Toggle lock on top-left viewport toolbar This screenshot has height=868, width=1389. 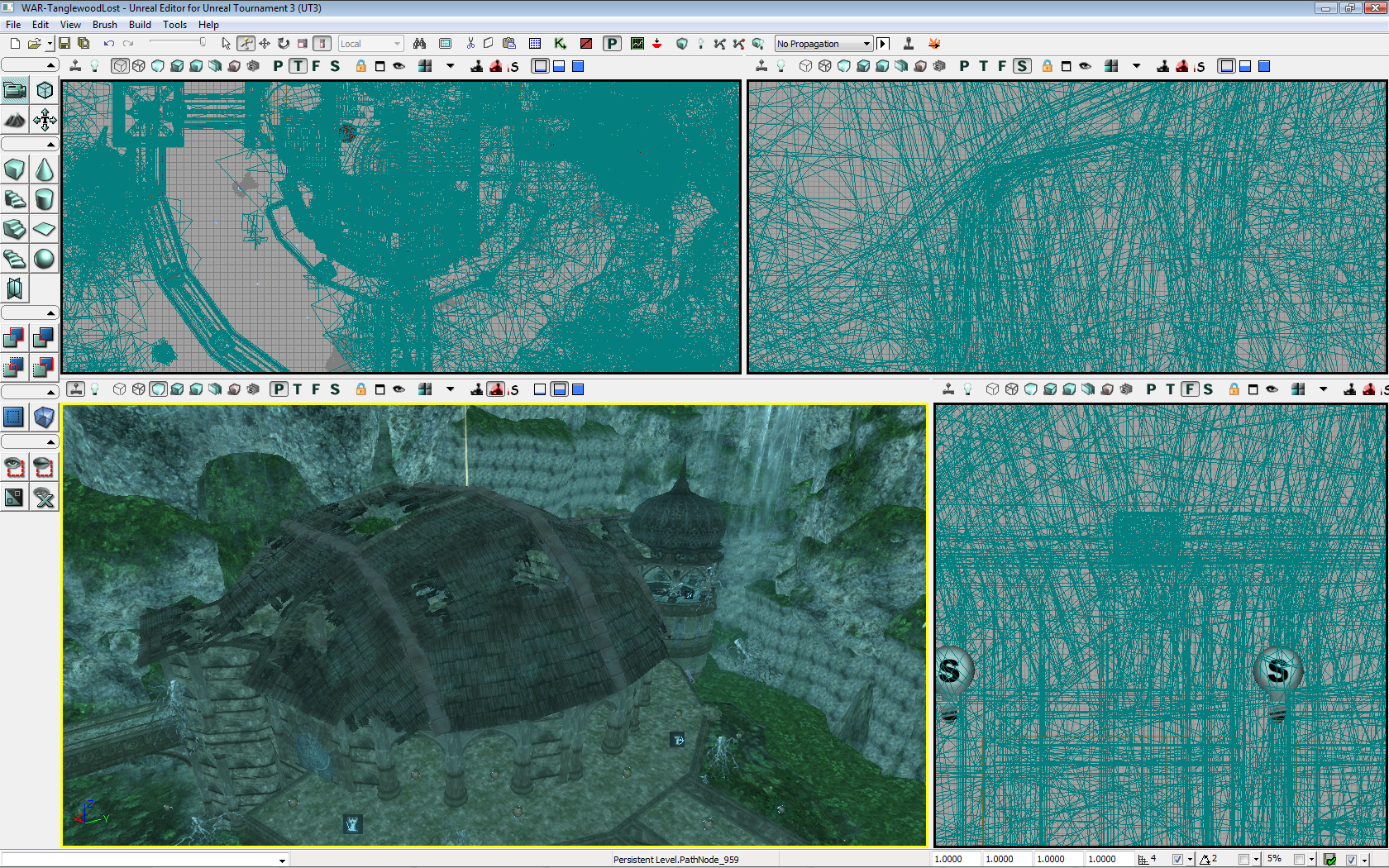(x=361, y=66)
